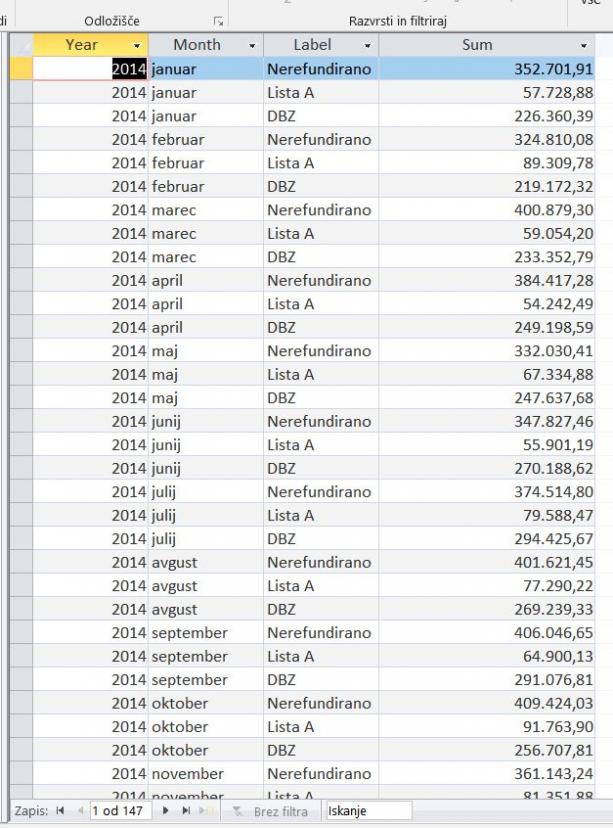Go to first record navigation button

click(x=62, y=811)
